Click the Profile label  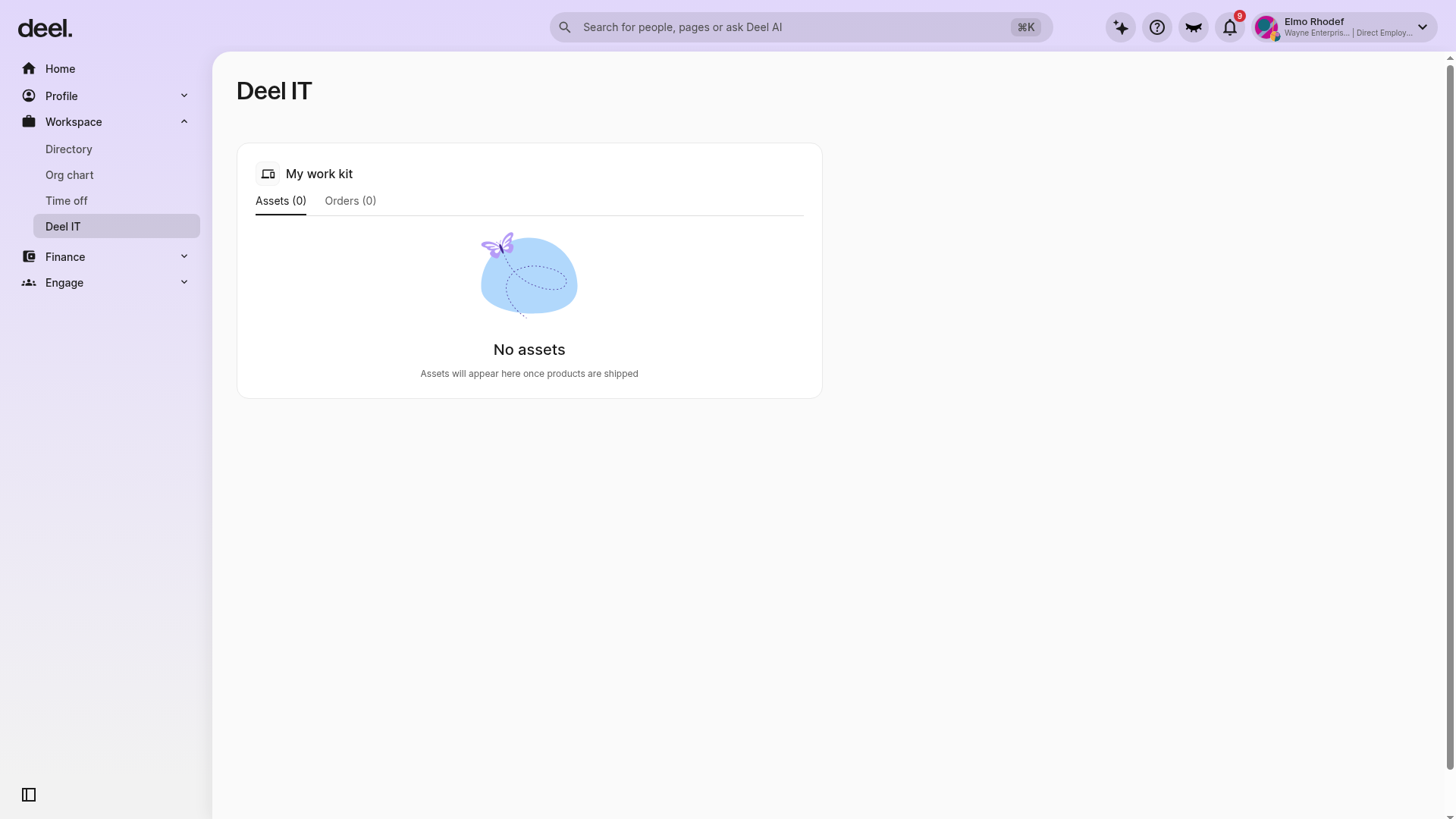click(61, 96)
